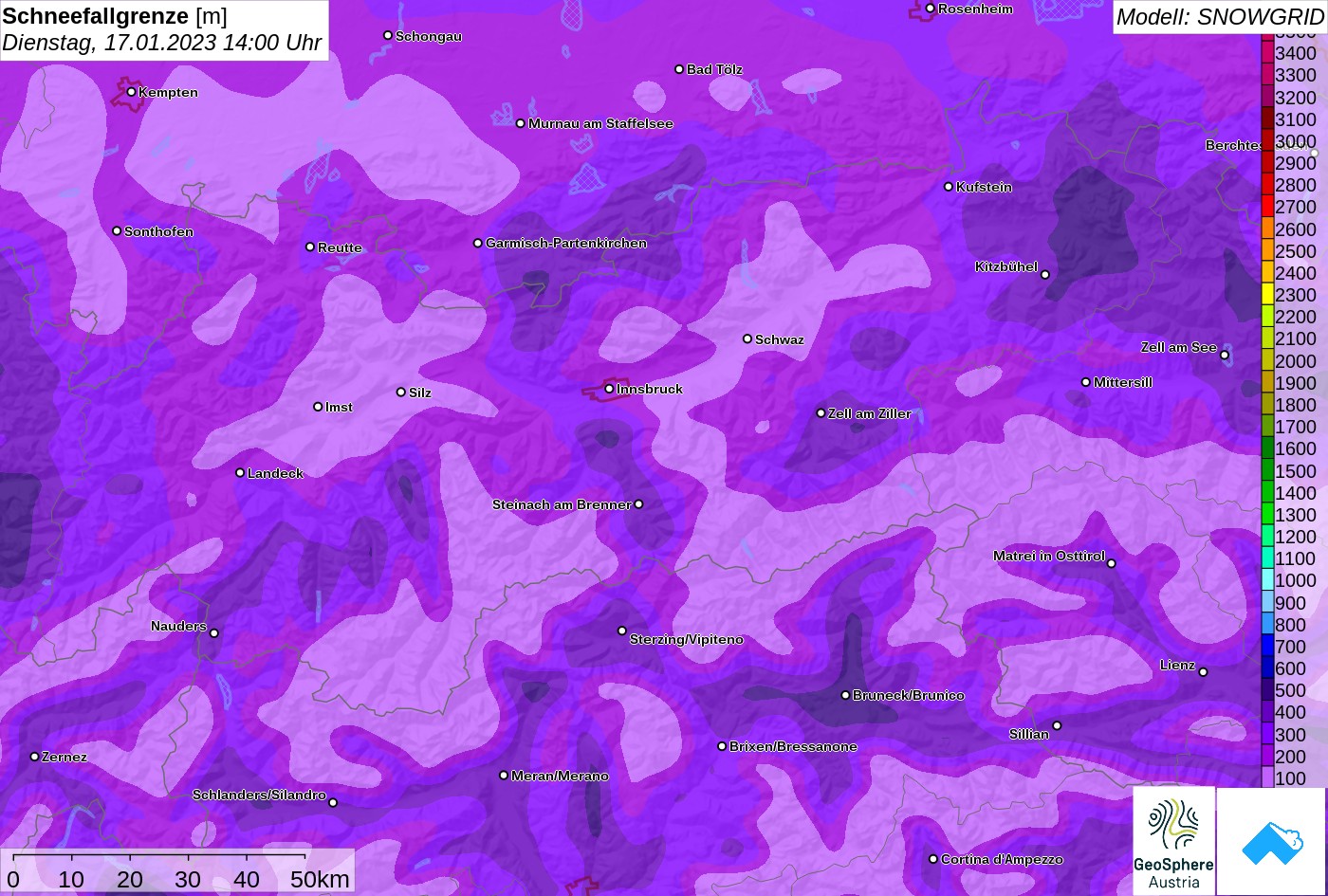The height and width of the screenshot is (896, 1328).
Task: Click the Schwaz marker dot
Action: pyautogui.click(x=747, y=338)
